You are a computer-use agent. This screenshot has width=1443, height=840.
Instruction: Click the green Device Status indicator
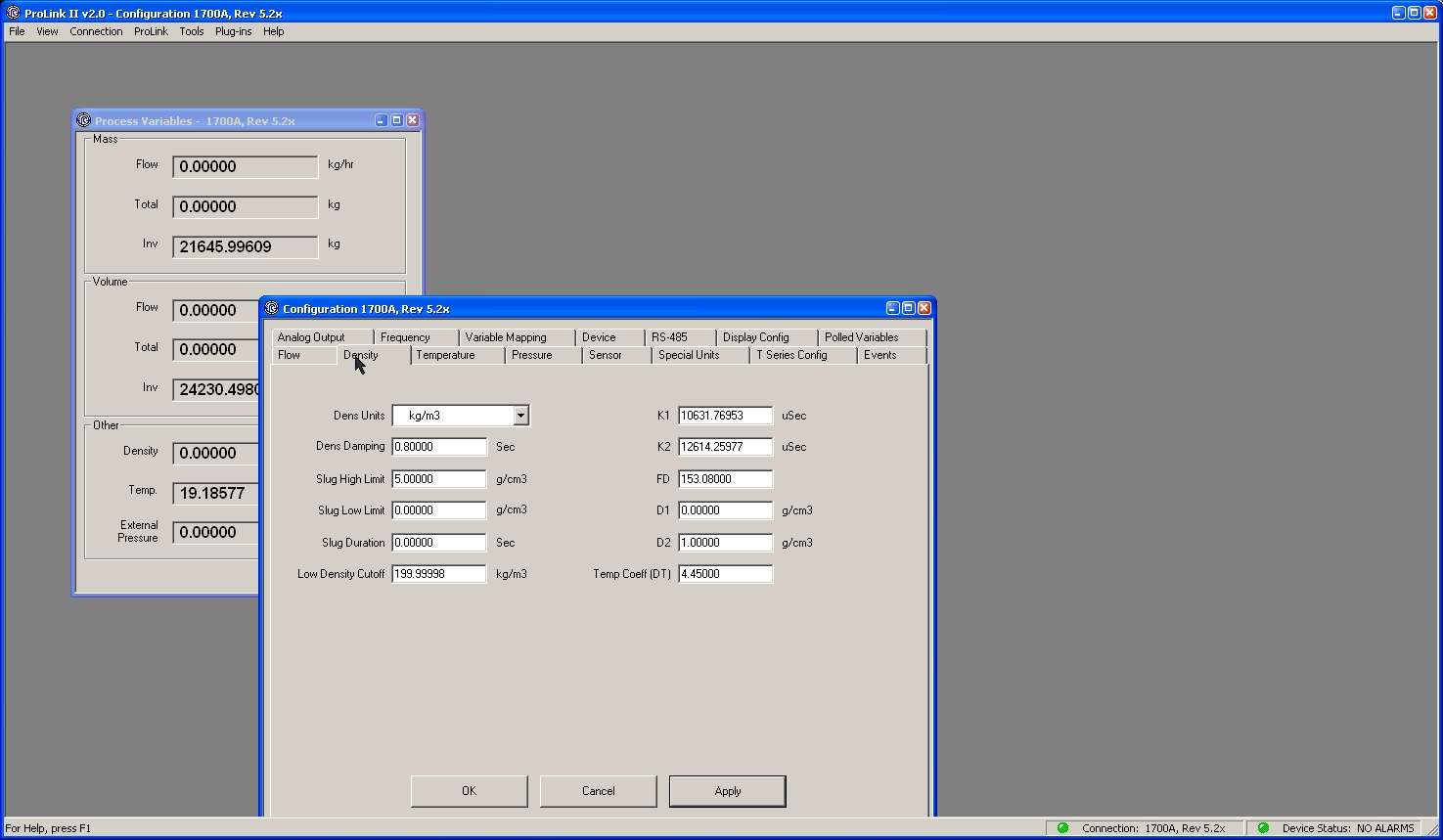[1263, 828]
